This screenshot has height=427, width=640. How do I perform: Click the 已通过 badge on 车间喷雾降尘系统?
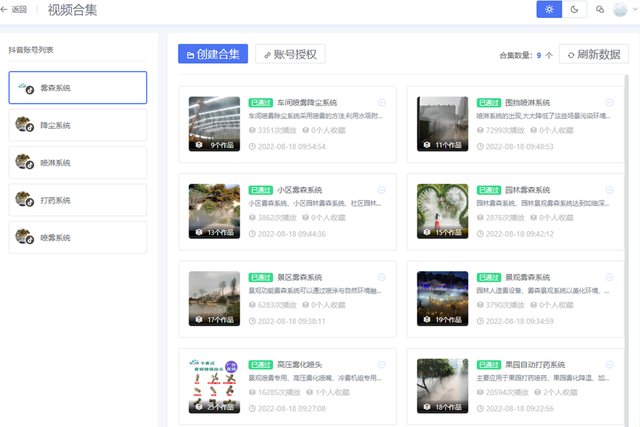260,102
